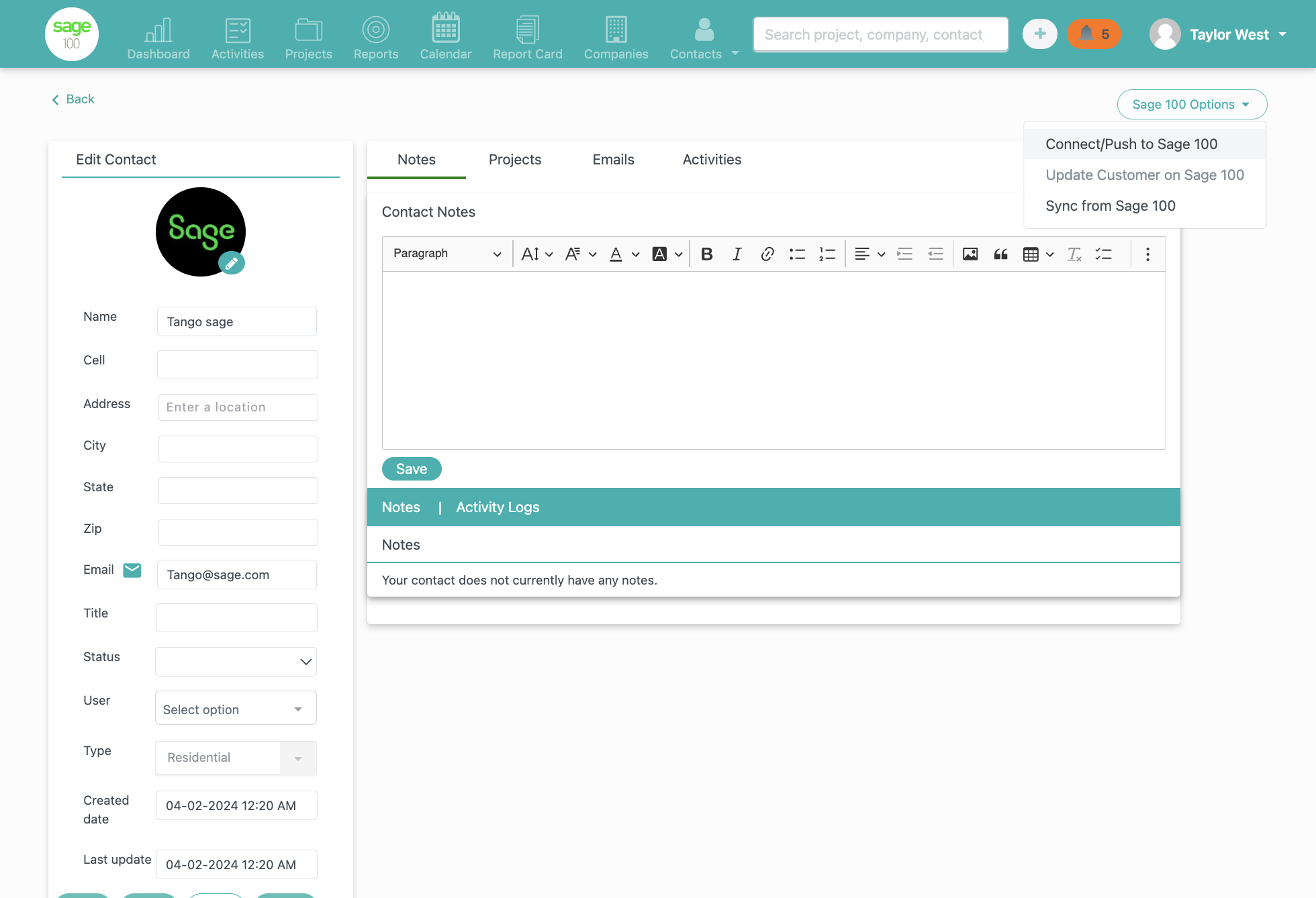Open notifications bell with 5 alerts

click(1094, 34)
